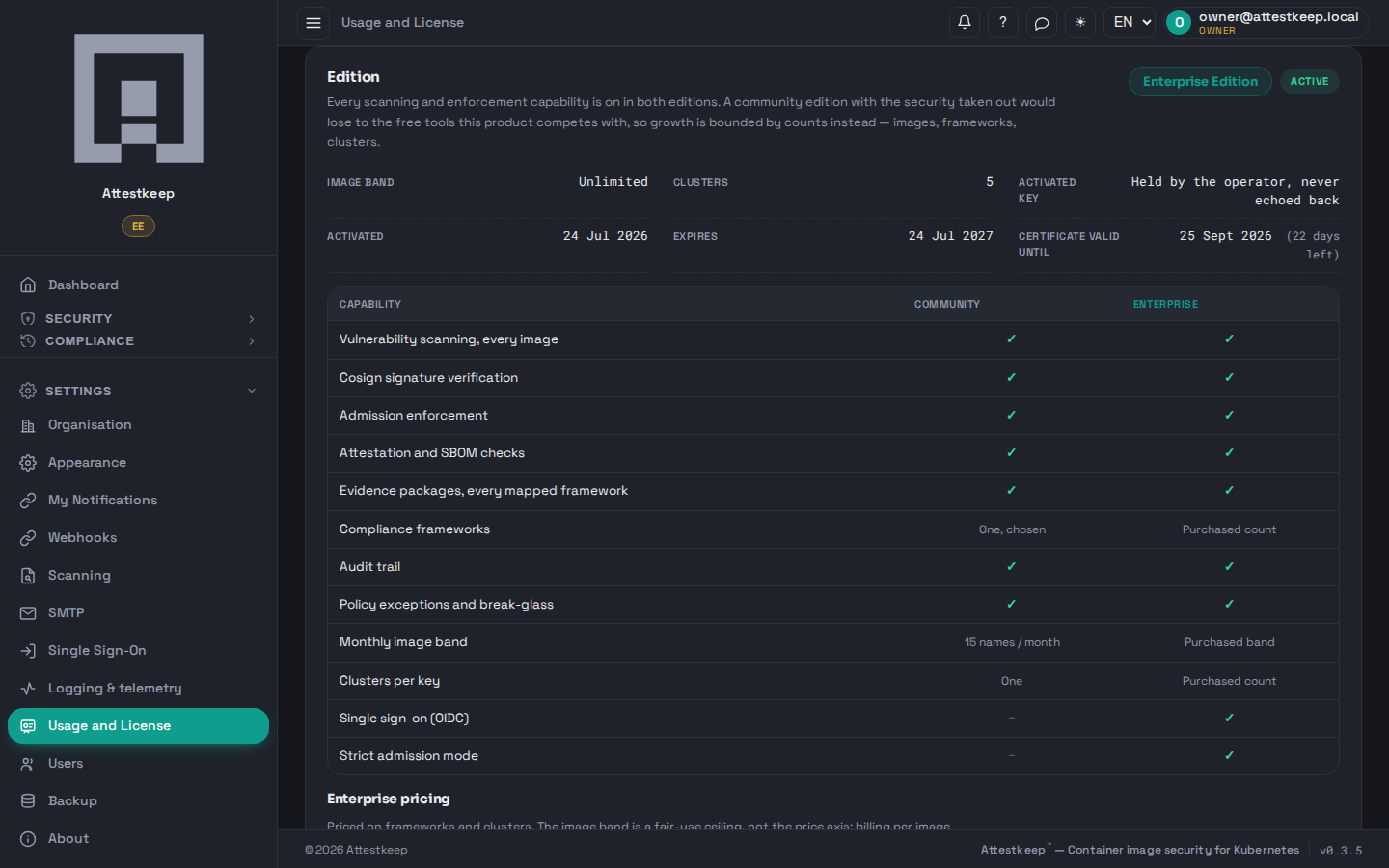This screenshot has height=868, width=1389.
Task: Open the help question mark
Action: pos(1003,22)
